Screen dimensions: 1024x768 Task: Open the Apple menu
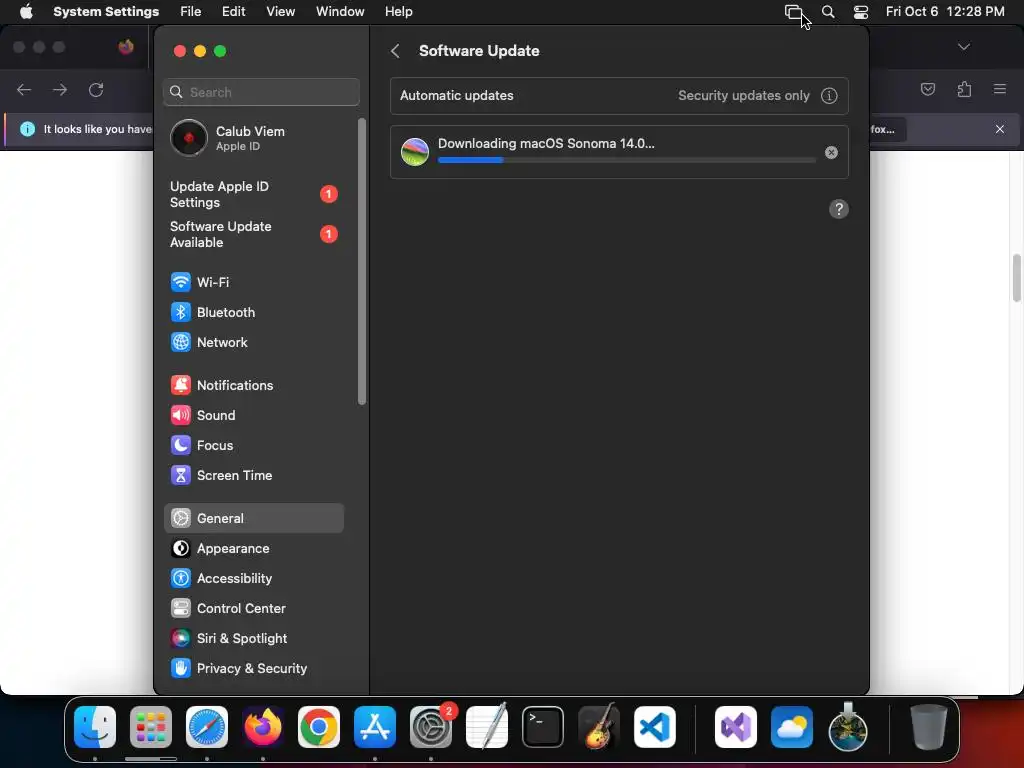click(x=26, y=12)
